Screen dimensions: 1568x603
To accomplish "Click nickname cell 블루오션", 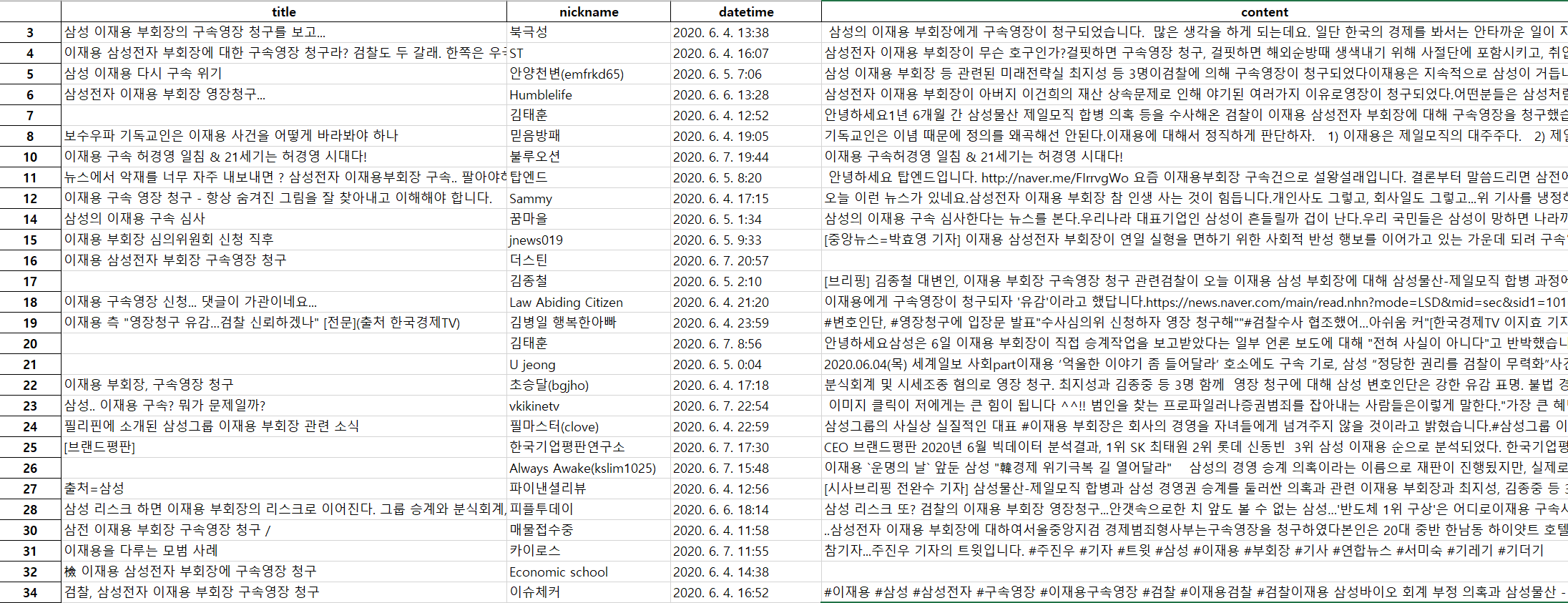I will pyautogui.click(x=589, y=157).
